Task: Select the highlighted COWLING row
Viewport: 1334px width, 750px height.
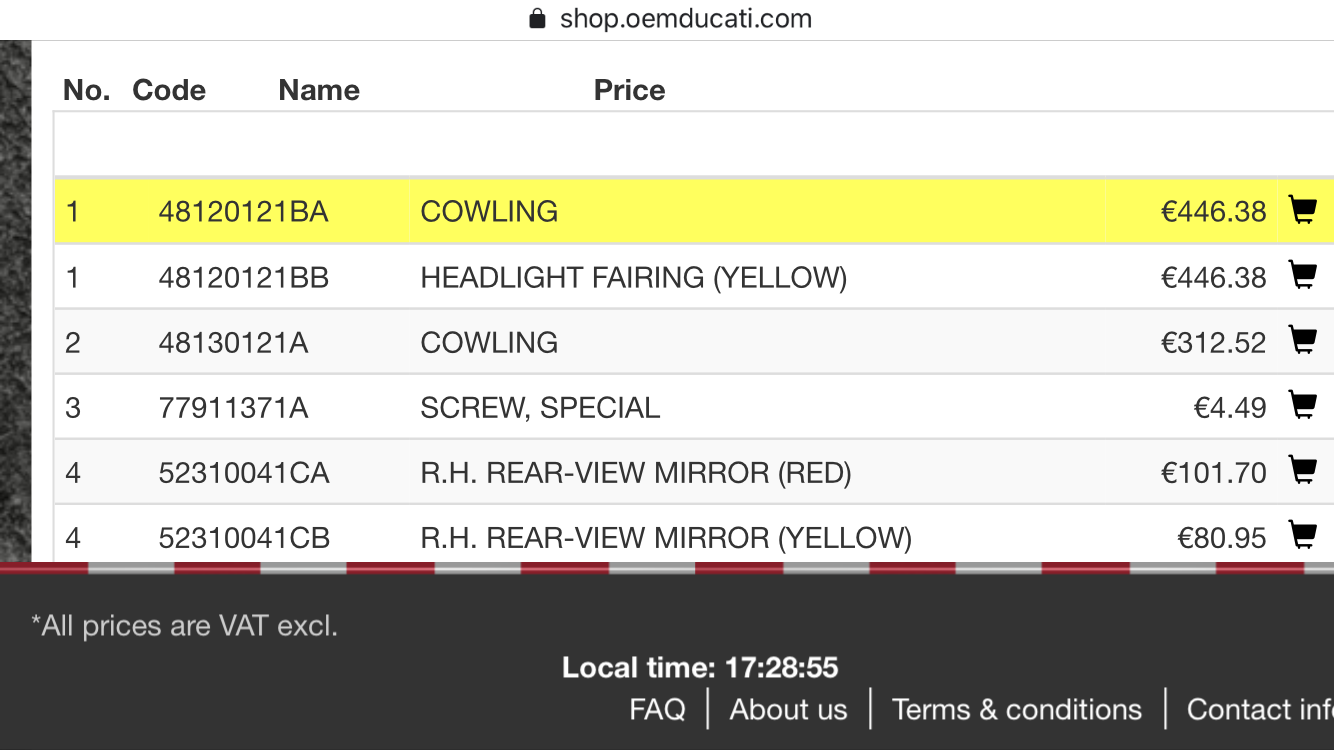Action: click(x=694, y=211)
